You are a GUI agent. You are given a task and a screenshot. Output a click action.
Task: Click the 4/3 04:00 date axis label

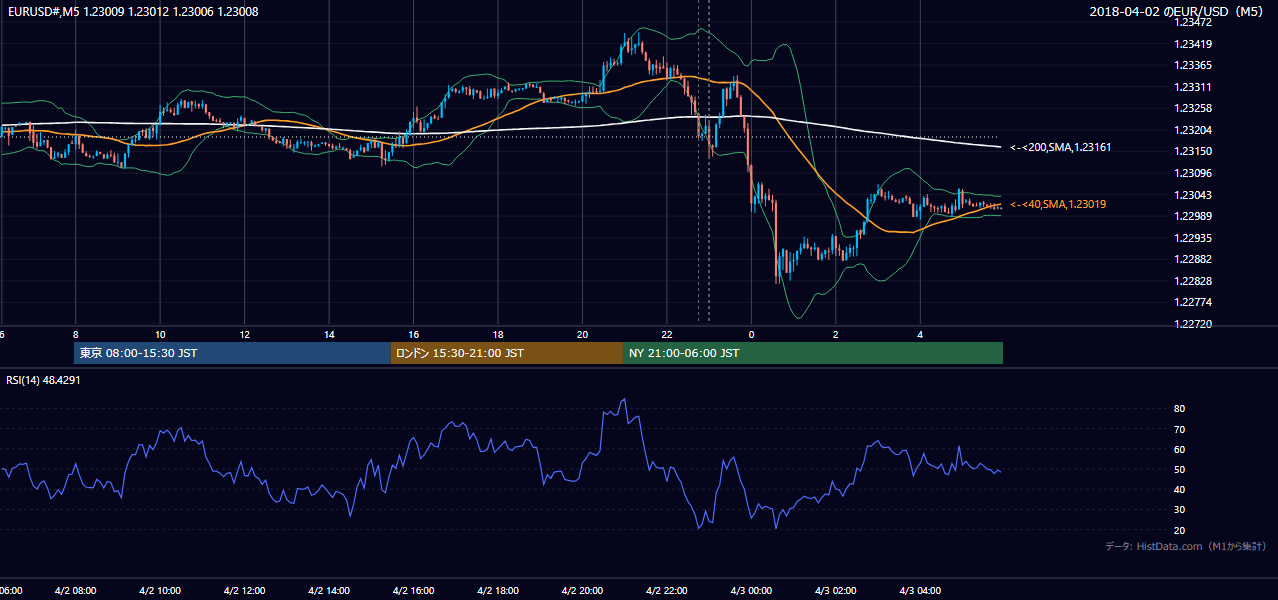click(x=920, y=591)
